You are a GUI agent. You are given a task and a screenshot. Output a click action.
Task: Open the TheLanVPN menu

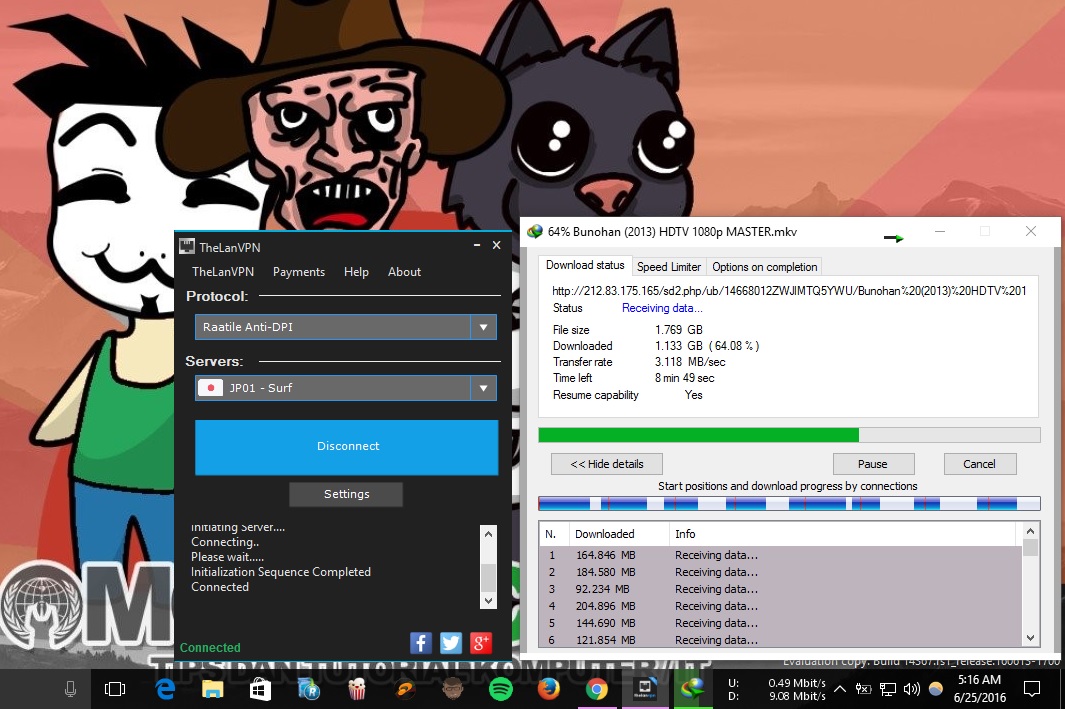tap(223, 272)
